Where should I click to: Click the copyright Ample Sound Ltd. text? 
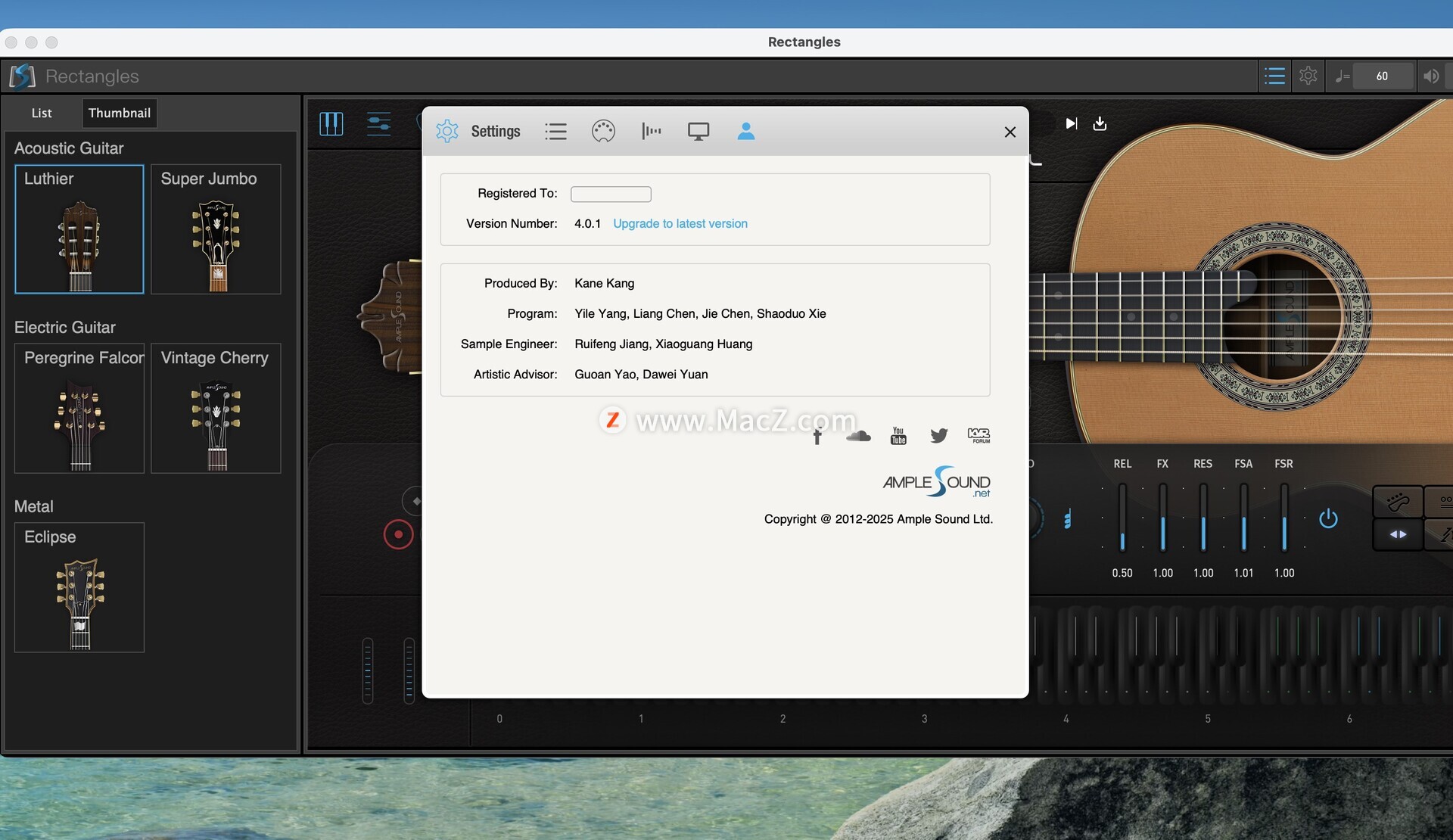(879, 519)
